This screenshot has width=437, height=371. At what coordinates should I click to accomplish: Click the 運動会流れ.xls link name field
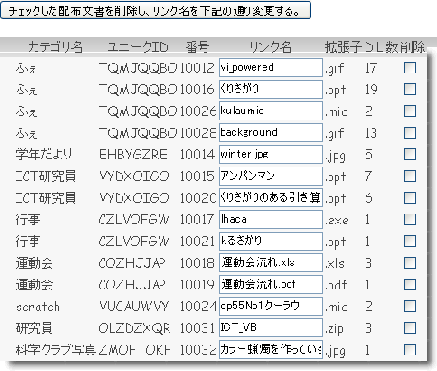(x=271, y=262)
